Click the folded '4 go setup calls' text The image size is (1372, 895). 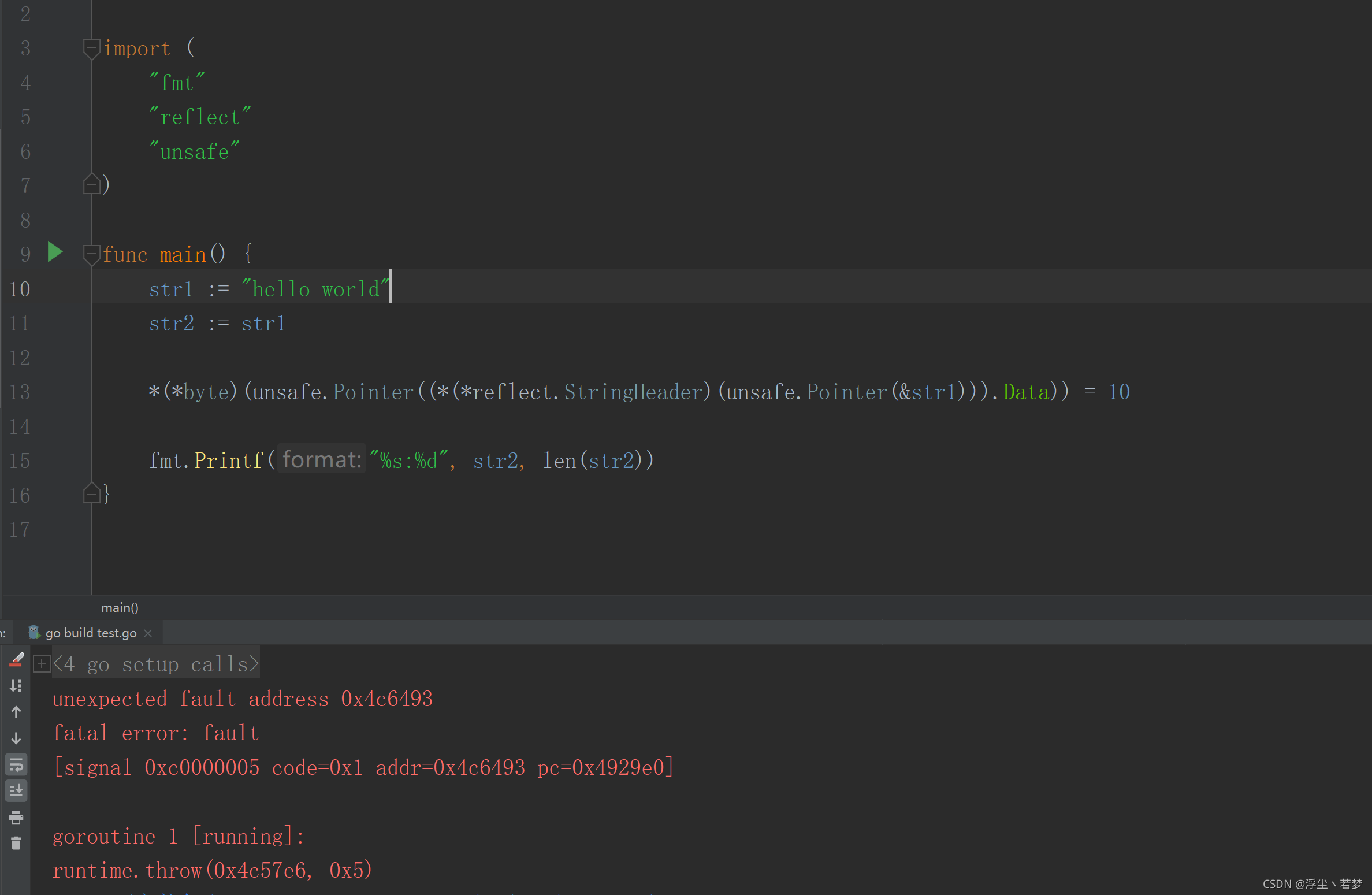pyautogui.click(x=156, y=664)
